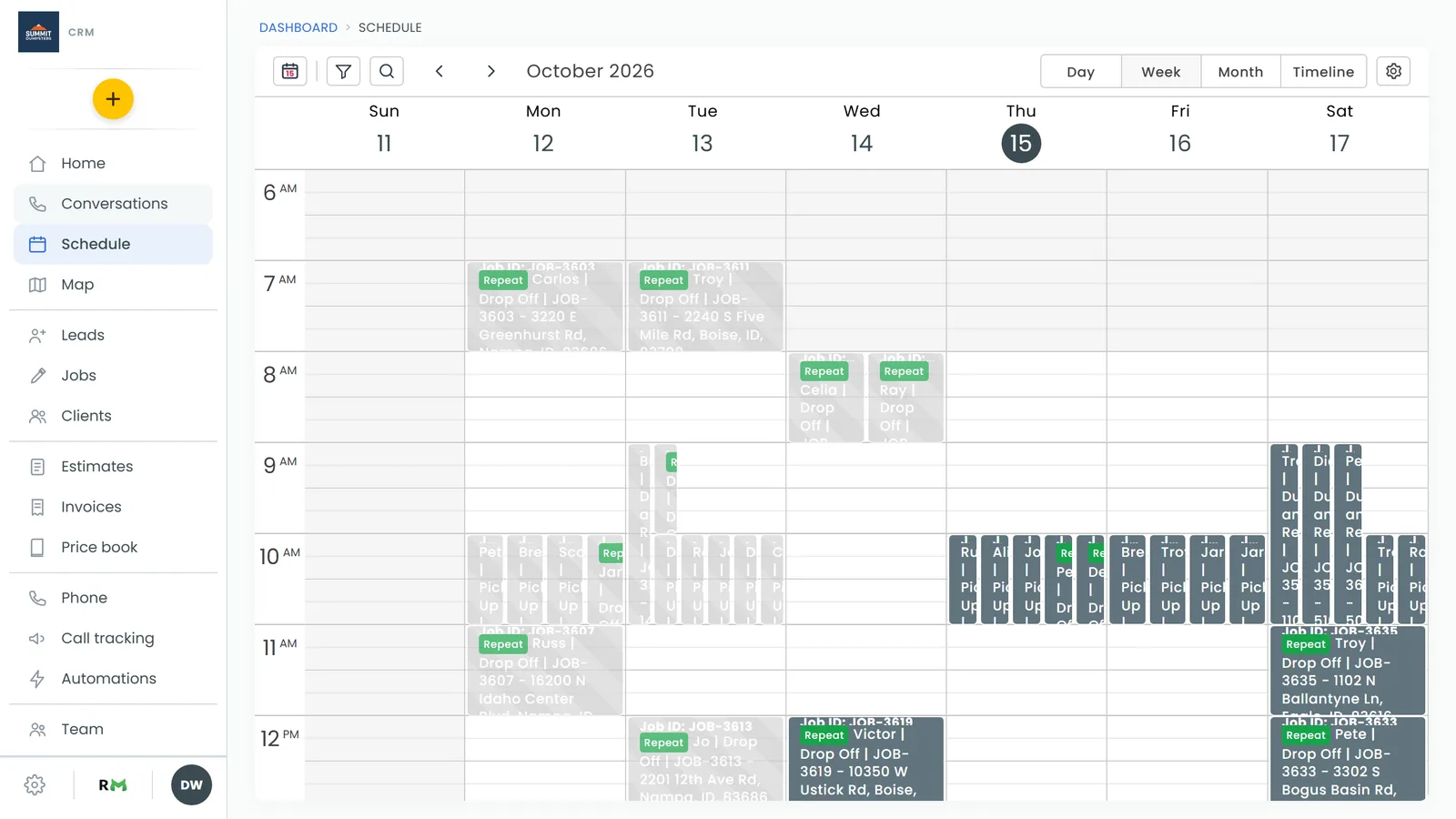This screenshot has height=819, width=1456.
Task: Click the schedule search magnifier icon
Action: pos(387,71)
